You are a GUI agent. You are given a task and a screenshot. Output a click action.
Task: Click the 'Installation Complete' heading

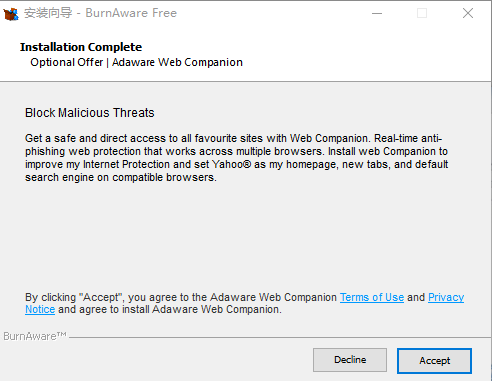coord(81,47)
